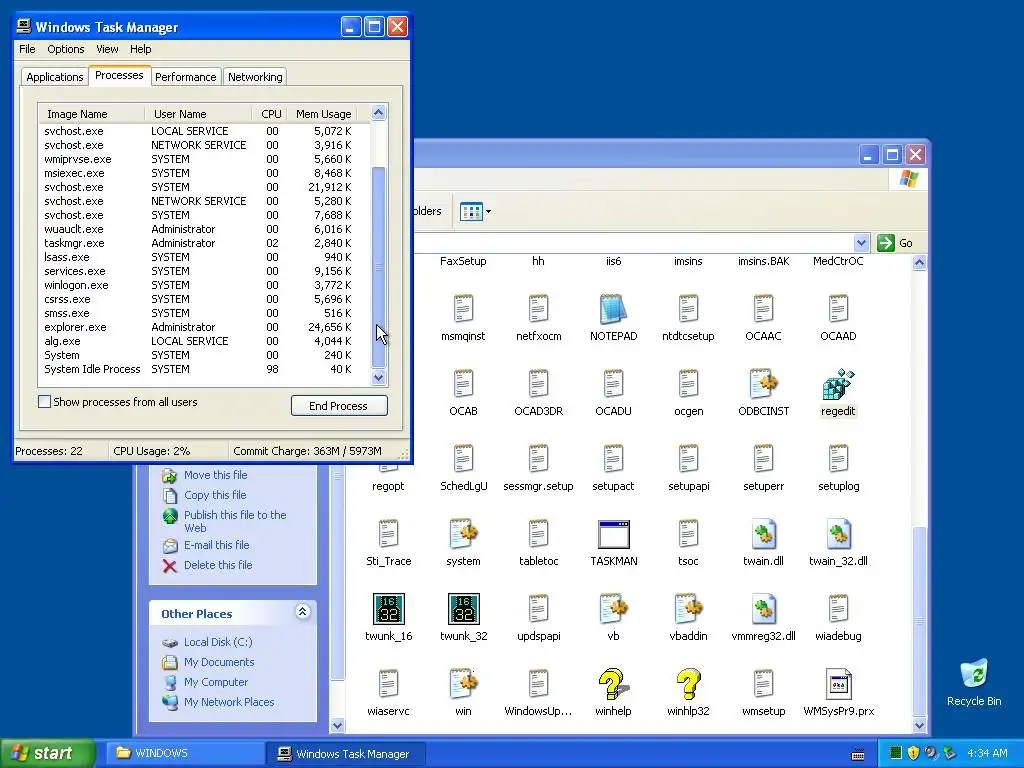This screenshot has height=768, width=1024.
Task: Sort by Image Name column header
Action: (x=91, y=114)
